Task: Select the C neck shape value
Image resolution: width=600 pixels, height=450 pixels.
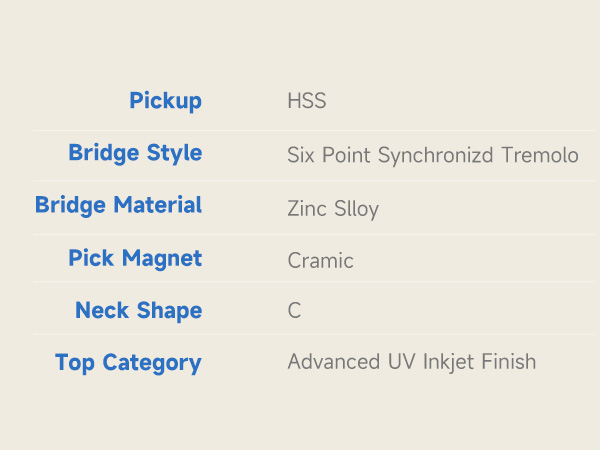Action: point(294,311)
